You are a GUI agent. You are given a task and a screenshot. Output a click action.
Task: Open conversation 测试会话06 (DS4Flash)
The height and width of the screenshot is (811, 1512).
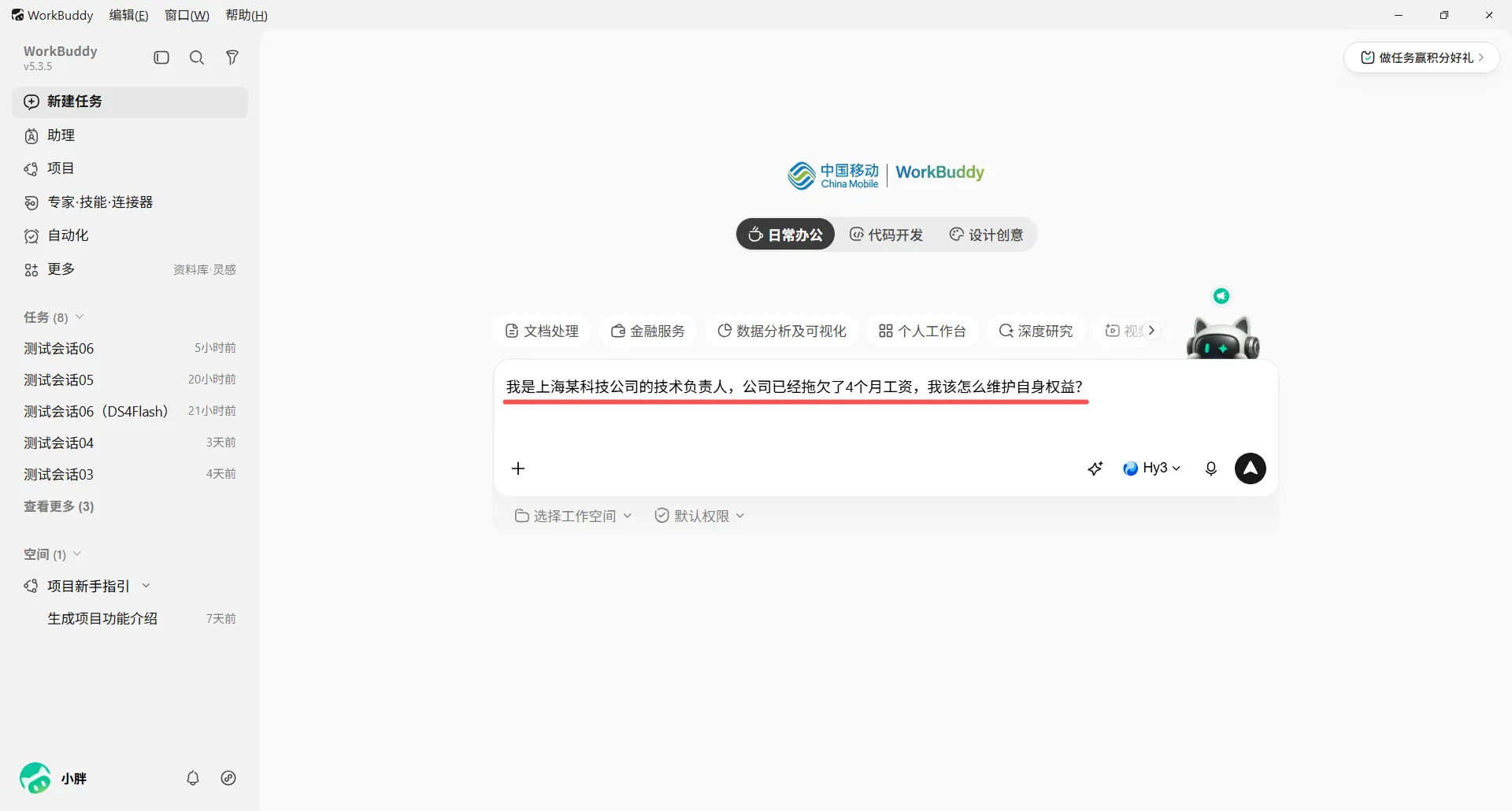[130, 411]
